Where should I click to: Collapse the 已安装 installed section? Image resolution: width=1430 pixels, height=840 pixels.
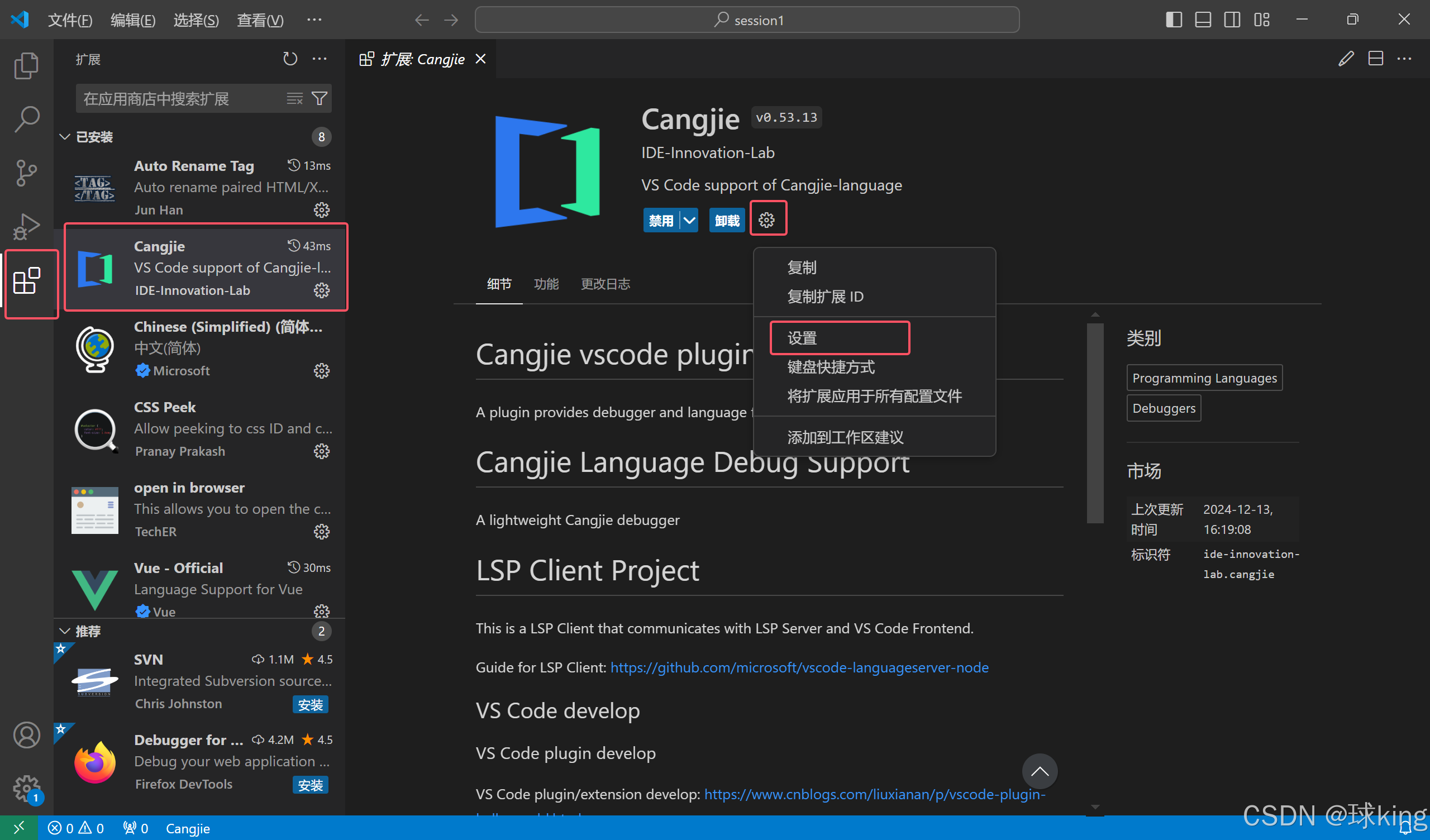[65, 137]
